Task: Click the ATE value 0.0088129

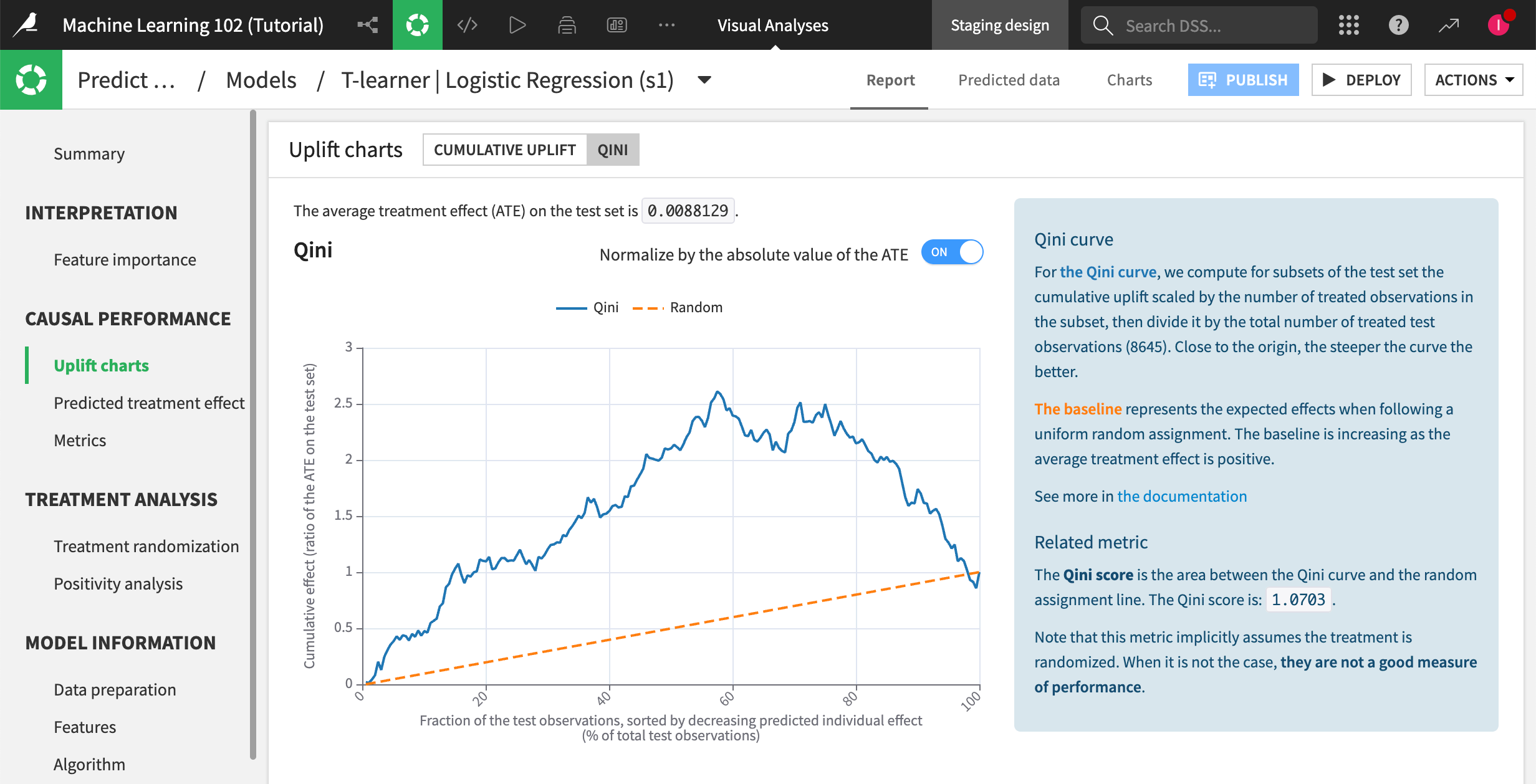Action: (x=688, y=211)
